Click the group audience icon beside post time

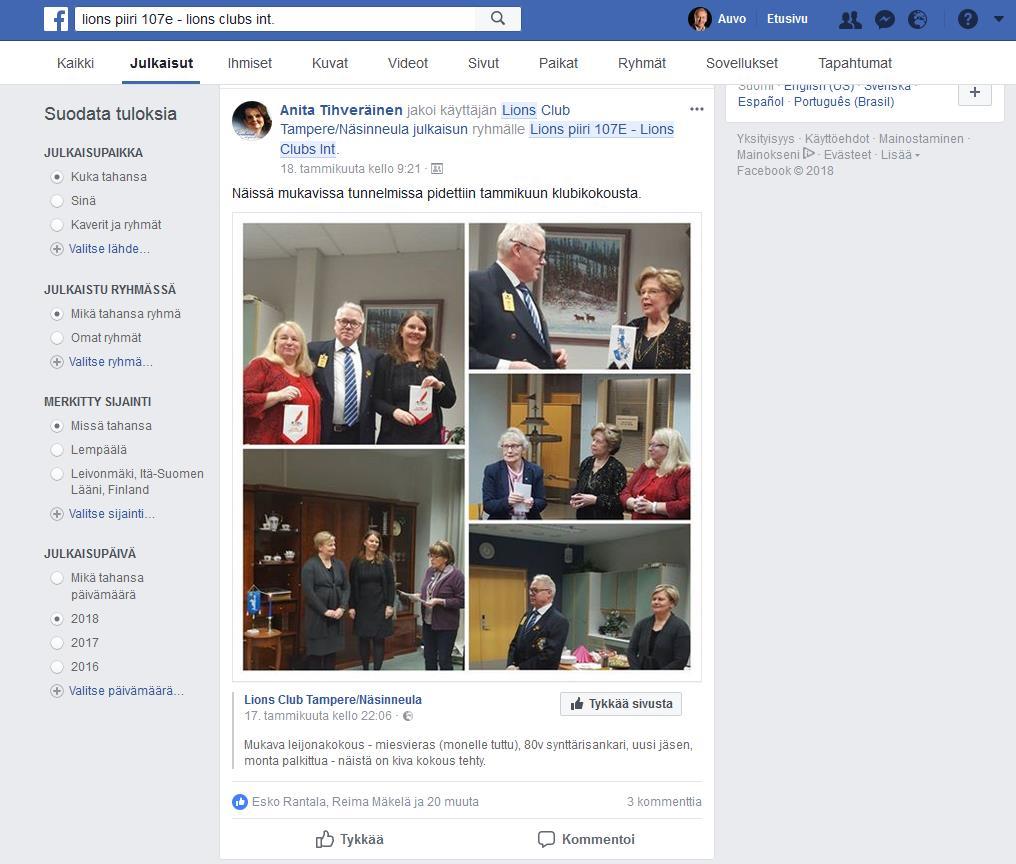coord(437,169)
